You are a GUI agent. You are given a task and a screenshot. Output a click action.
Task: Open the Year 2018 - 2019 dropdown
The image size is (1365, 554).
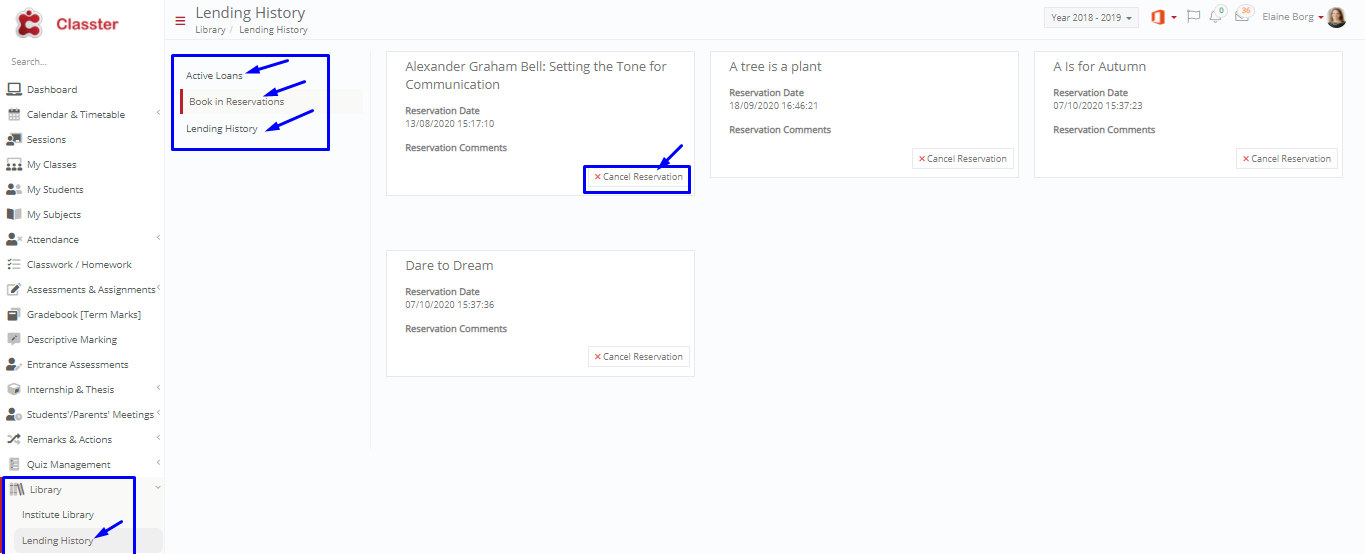pyautogui.click(x=1091, y=18)
